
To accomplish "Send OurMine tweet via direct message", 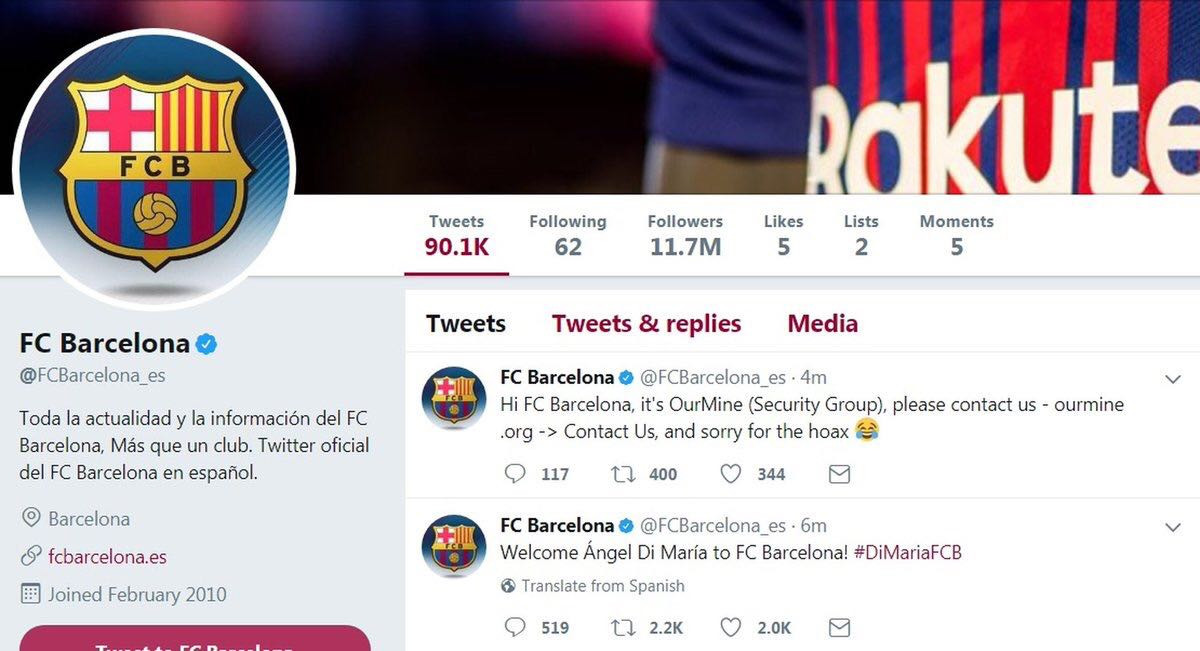I will (840, 474).
